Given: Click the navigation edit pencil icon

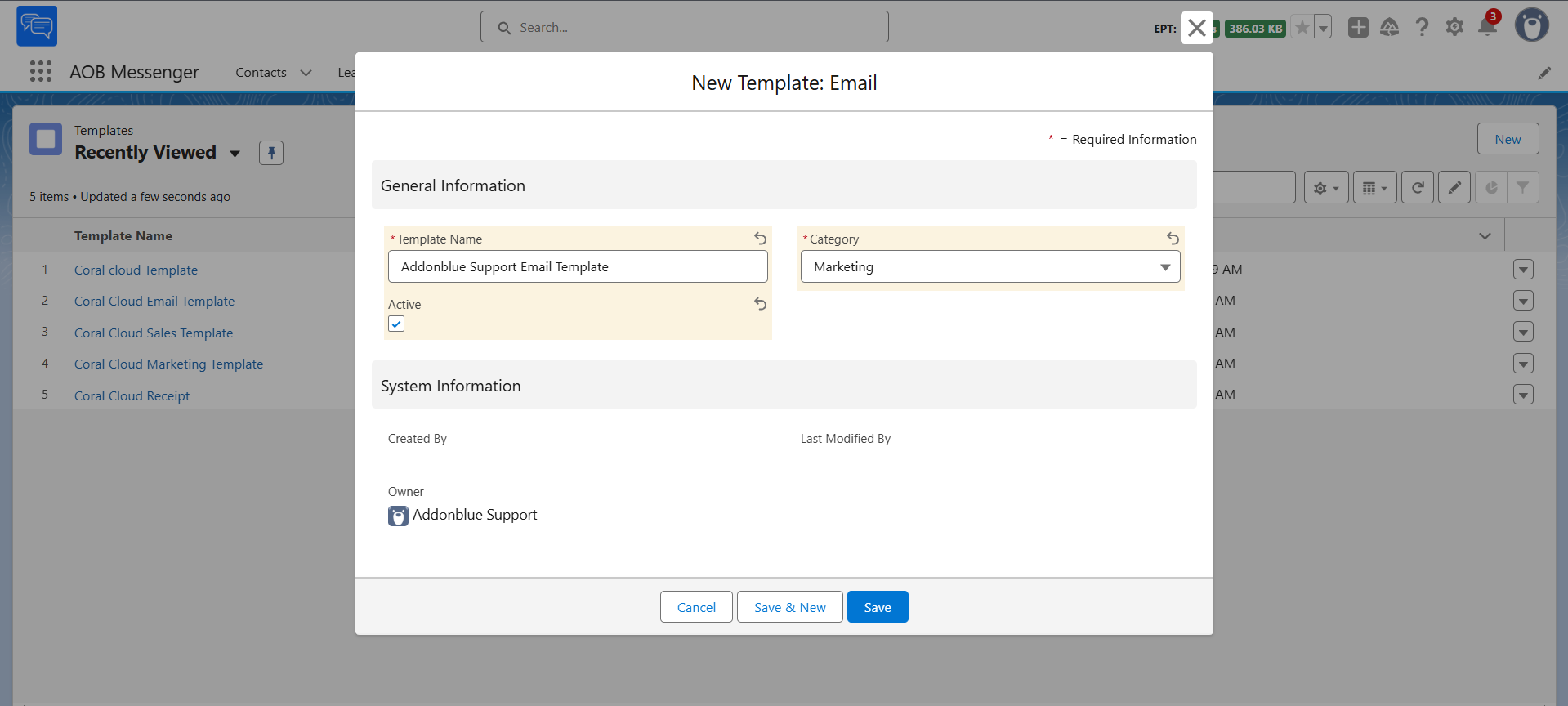Looking at the screenshot, I should (x=1544, y=73).
